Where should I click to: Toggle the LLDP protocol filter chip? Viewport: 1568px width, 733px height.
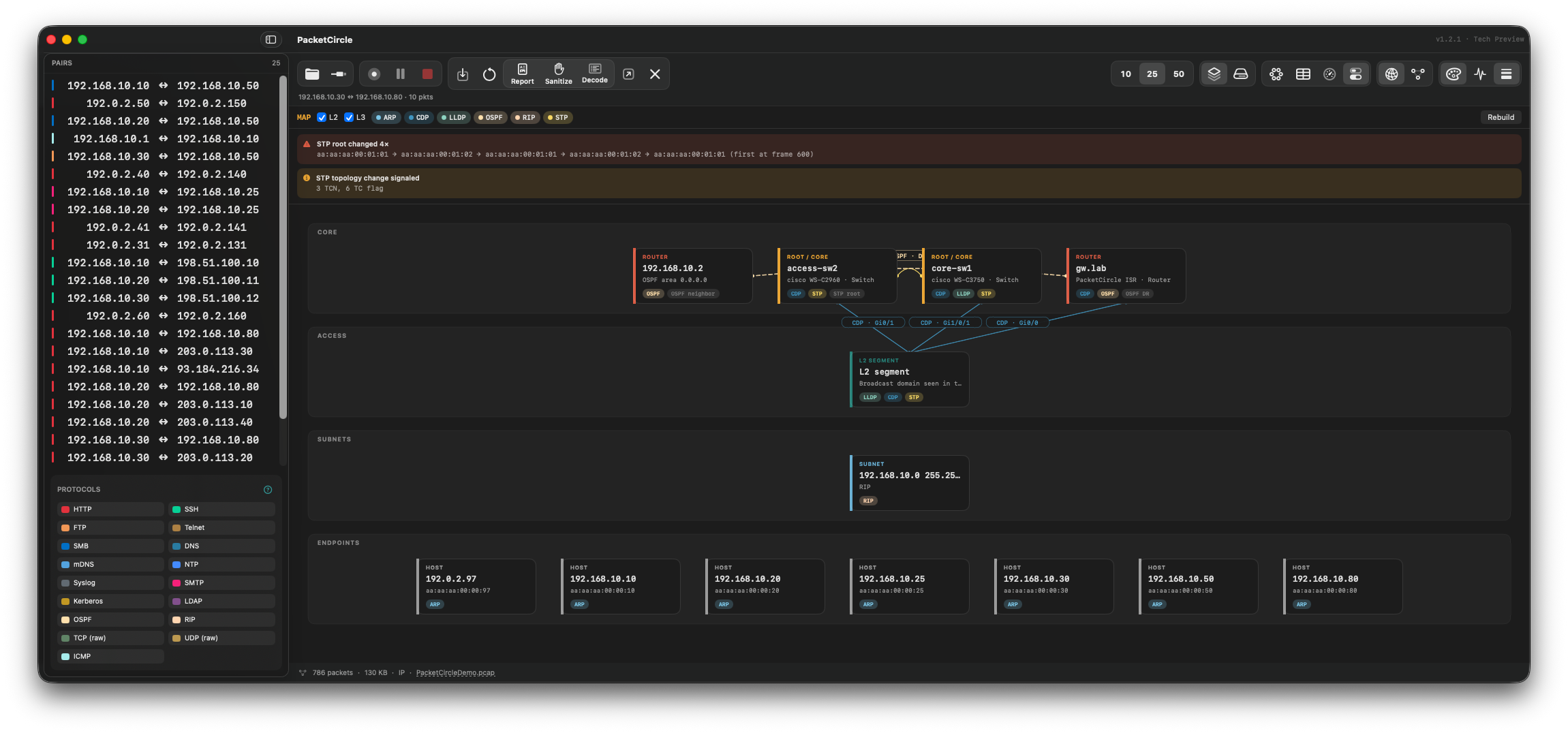[x=454, y=117]
